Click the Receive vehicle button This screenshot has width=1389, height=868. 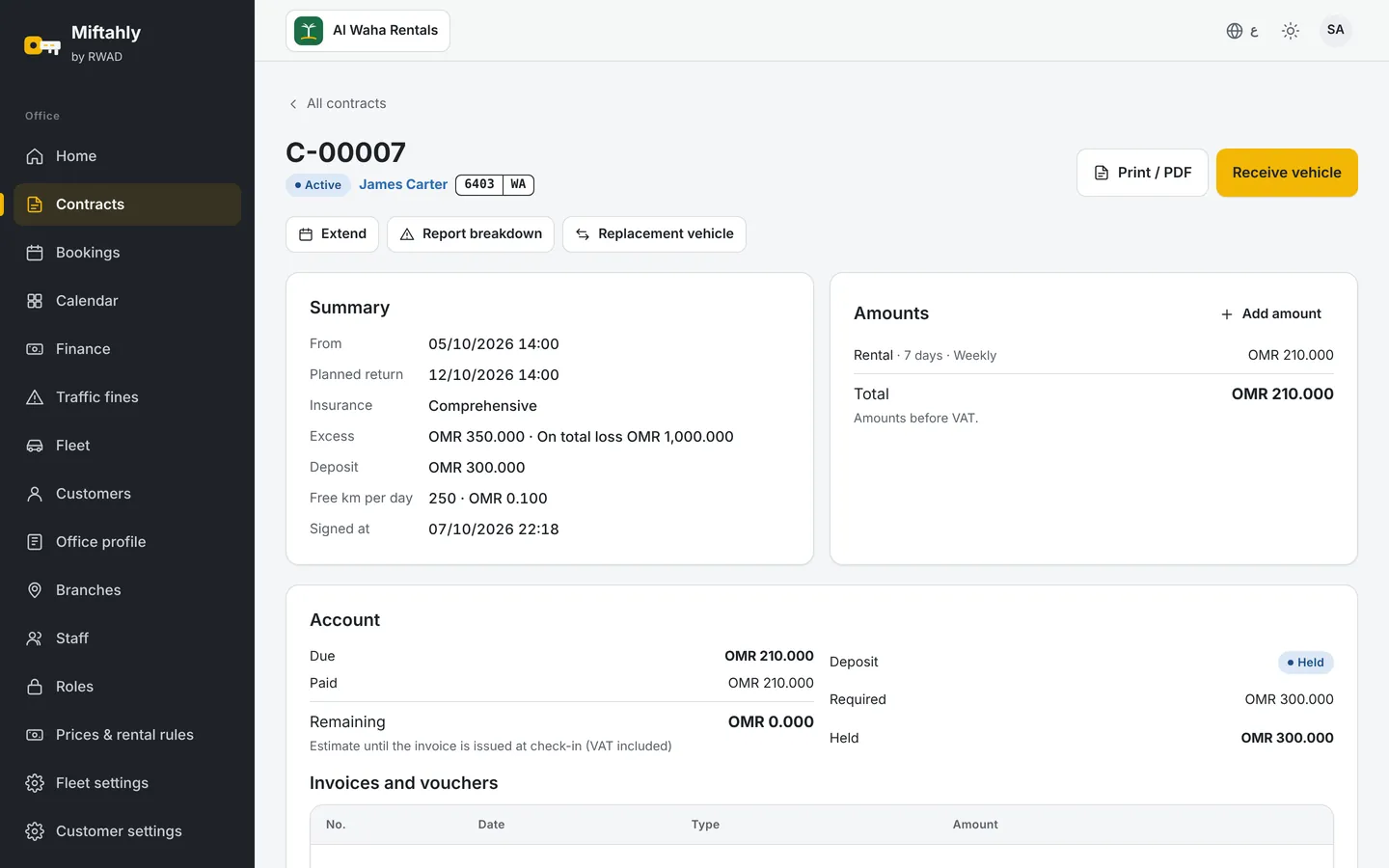coord(1287,173)
